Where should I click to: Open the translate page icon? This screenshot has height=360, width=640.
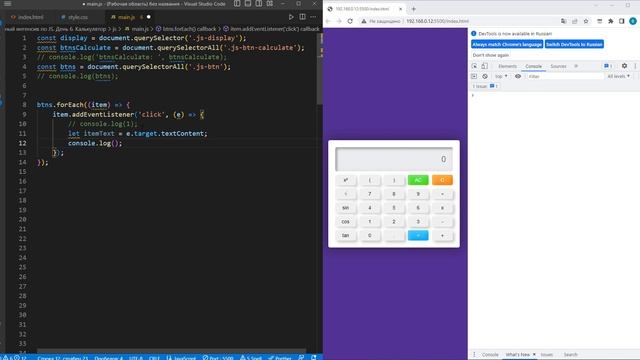click(x=563, y=21)
